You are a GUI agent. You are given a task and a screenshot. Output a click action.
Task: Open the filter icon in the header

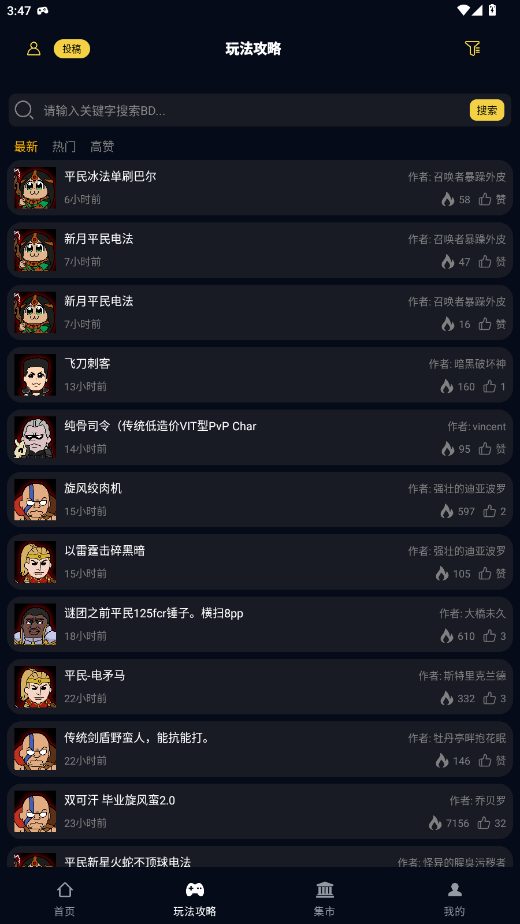472,48
